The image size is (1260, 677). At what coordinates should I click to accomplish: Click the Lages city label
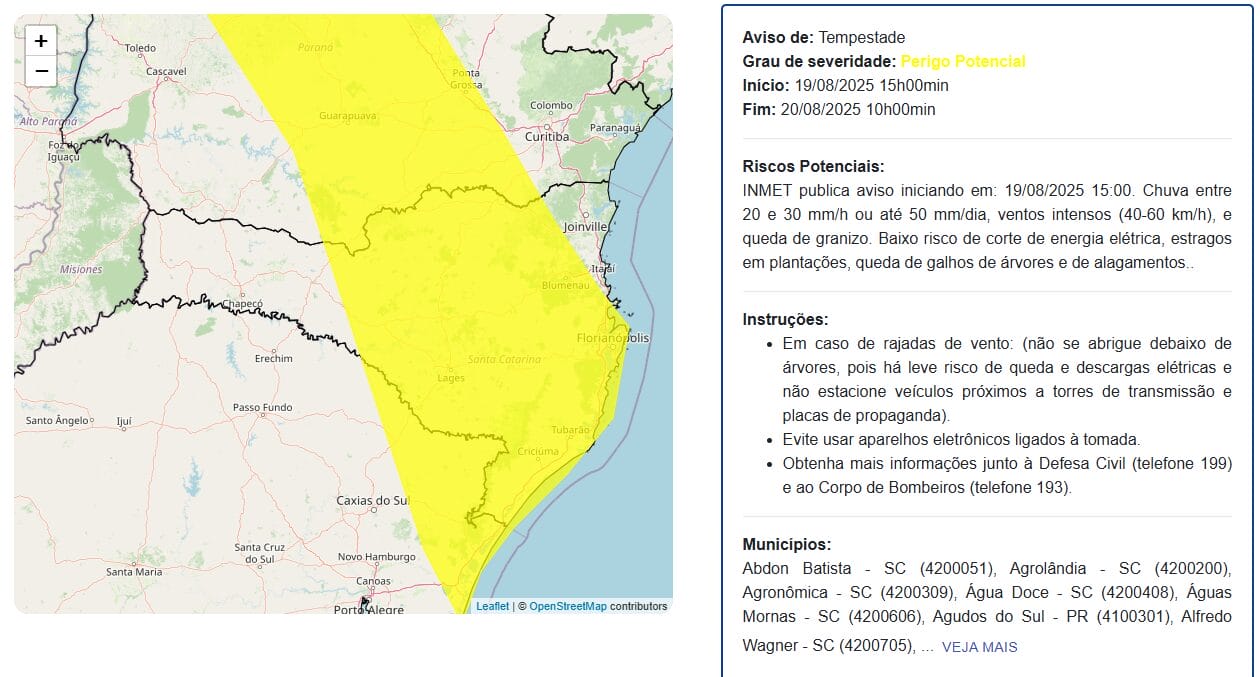point(452,378)
